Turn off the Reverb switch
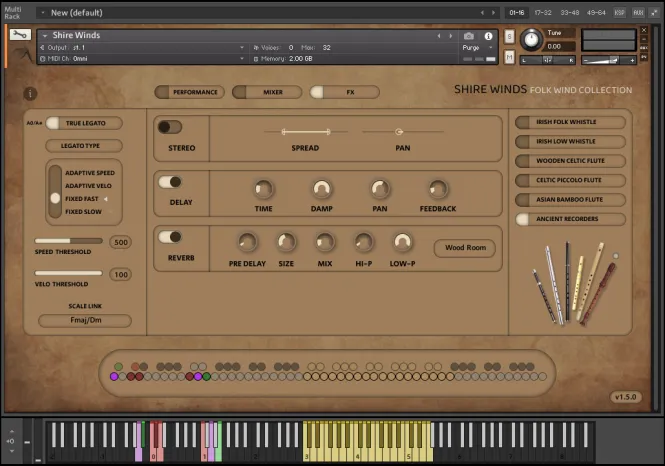Screen dimensions: 665x466 pos(170,237)
